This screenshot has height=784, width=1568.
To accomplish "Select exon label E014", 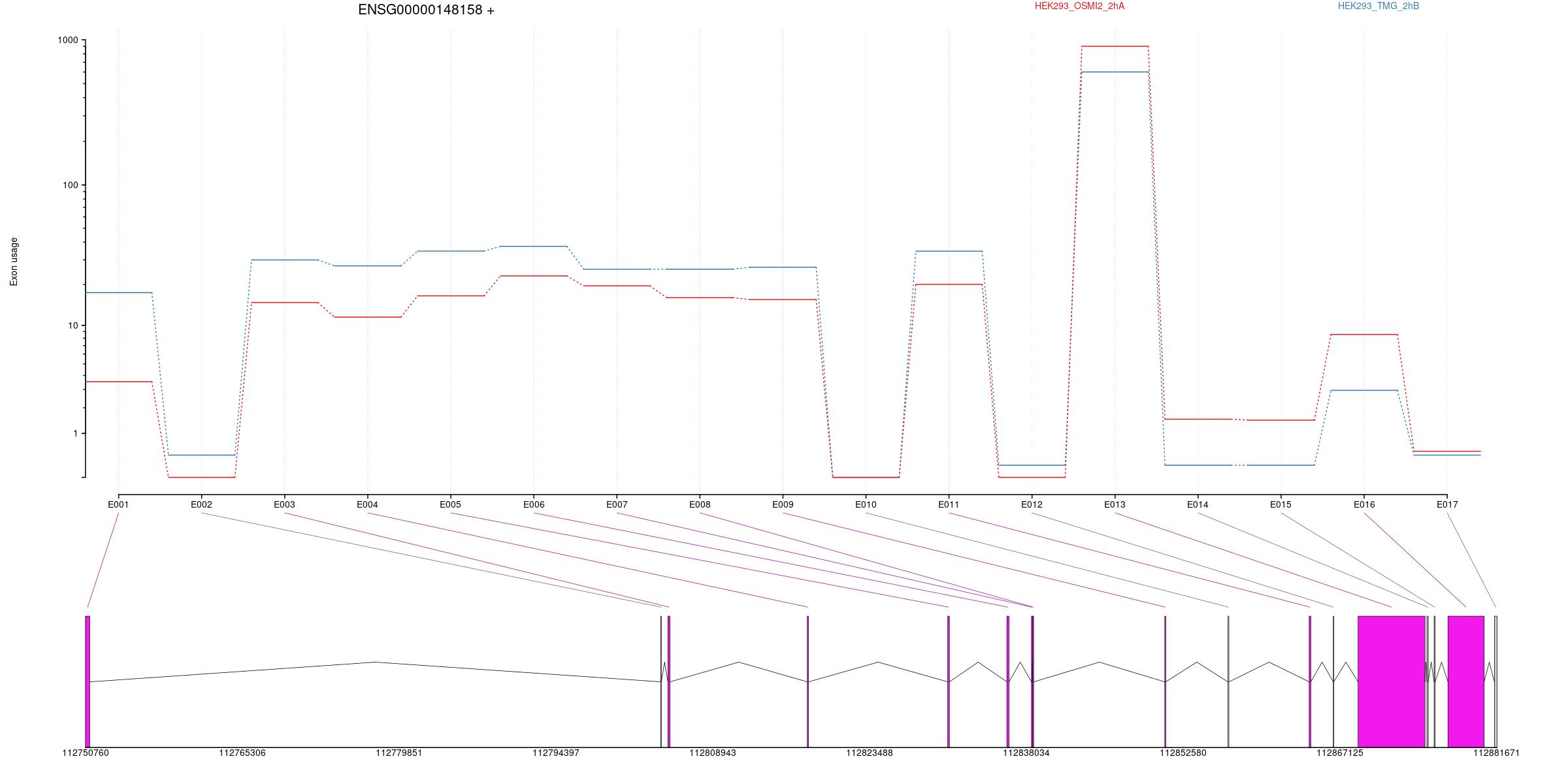I will (x=1198, y=504).
